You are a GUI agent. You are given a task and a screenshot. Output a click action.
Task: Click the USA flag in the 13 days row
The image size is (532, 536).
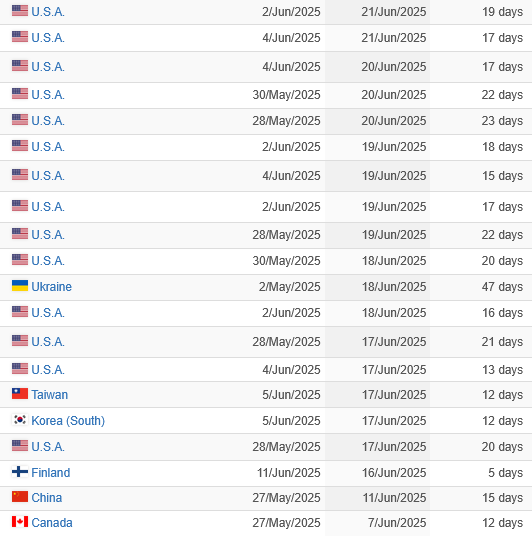(x=20, y=368)
